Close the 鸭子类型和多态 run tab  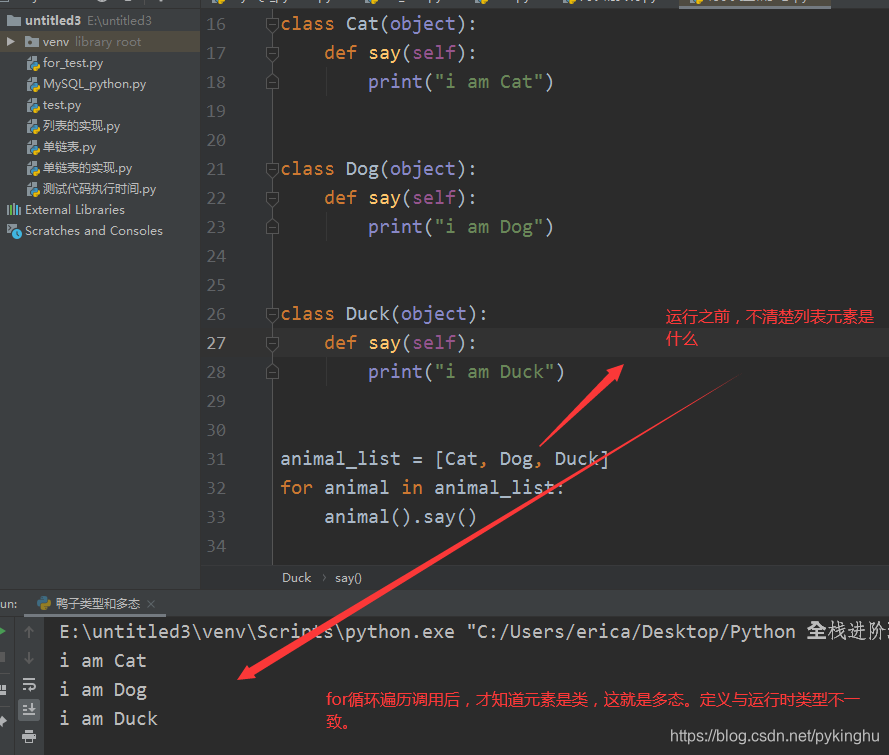151,604
